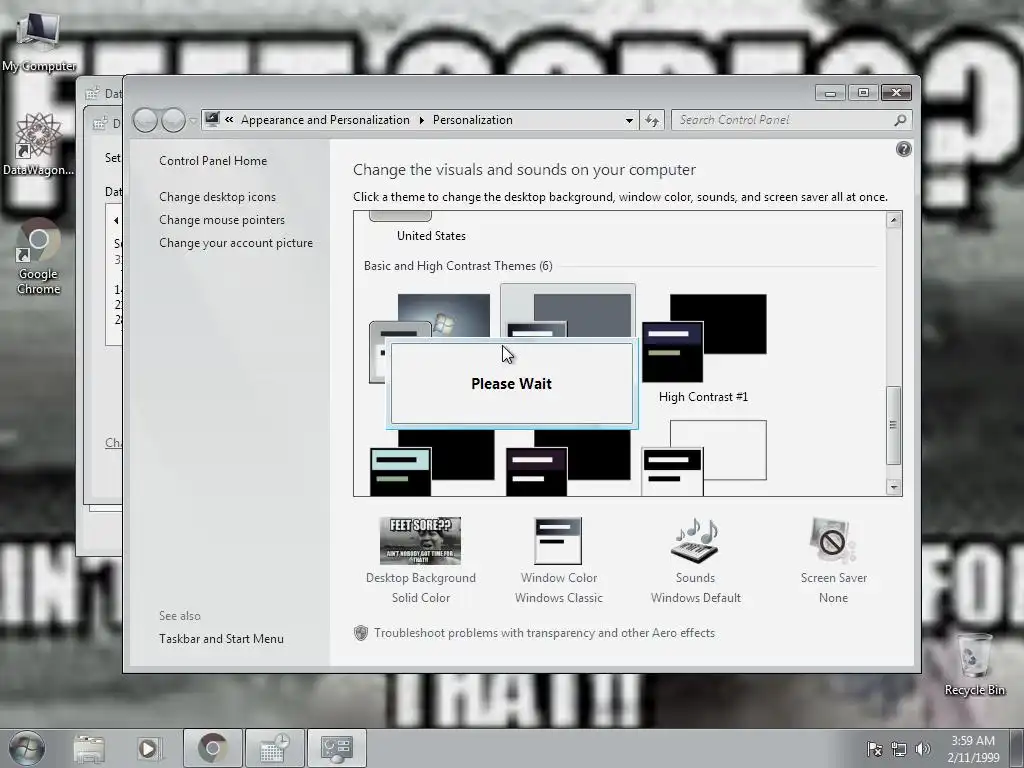
Task: Click the Action Center flag tray icon
Action: pos(874,749)
